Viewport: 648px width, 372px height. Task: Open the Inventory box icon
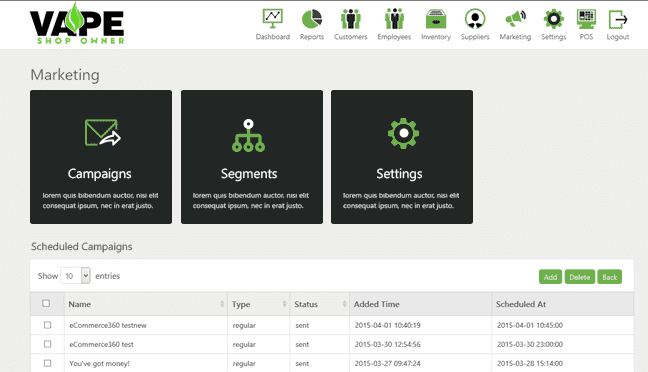tap(436, 19)
